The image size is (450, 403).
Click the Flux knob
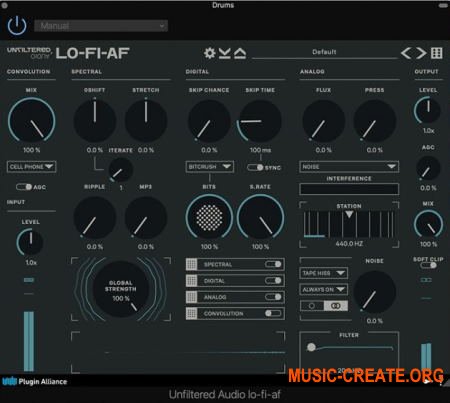pyautogui.click(x=324, y=120)
